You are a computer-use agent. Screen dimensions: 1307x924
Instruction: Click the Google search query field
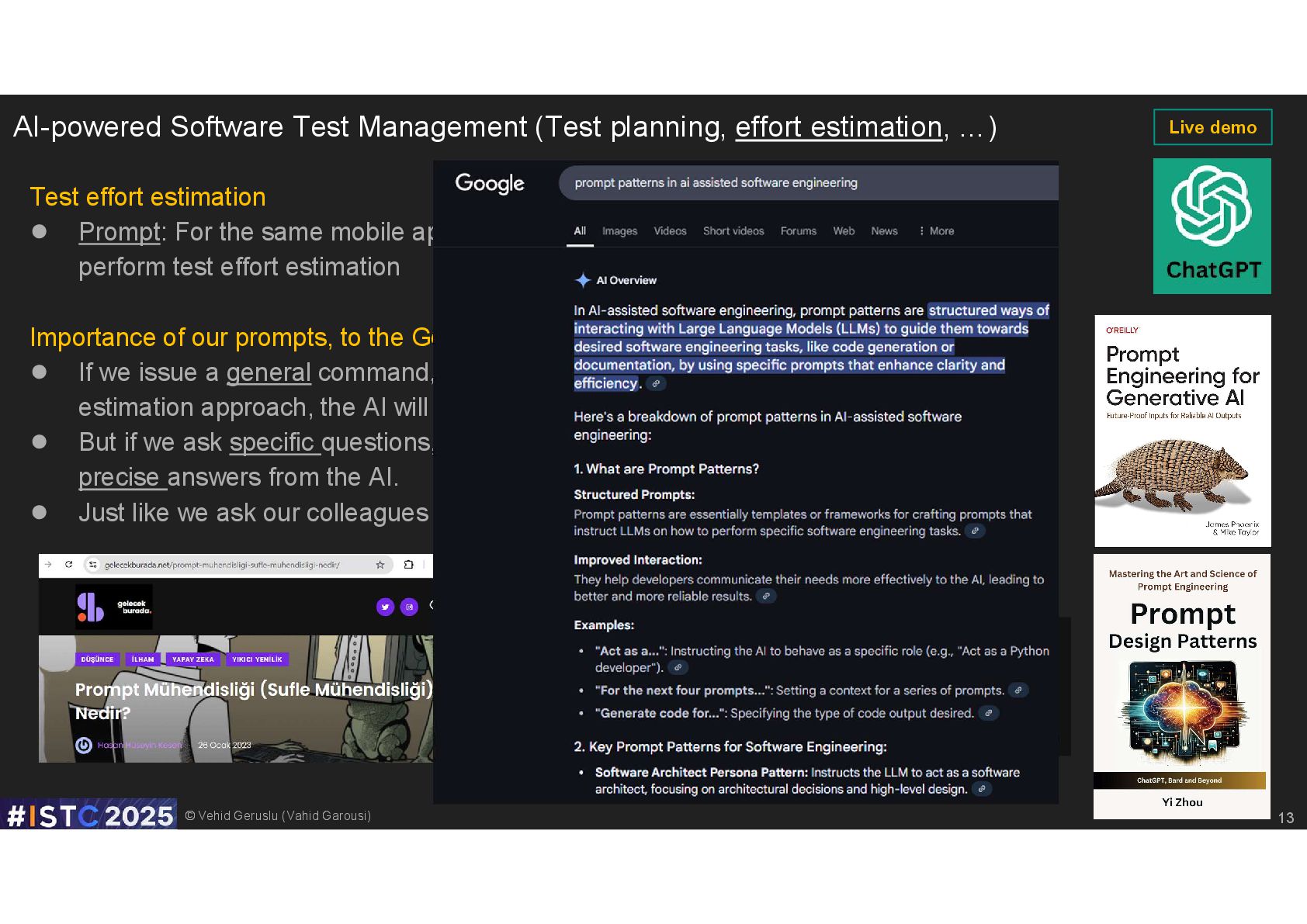[x=808, y=183]
